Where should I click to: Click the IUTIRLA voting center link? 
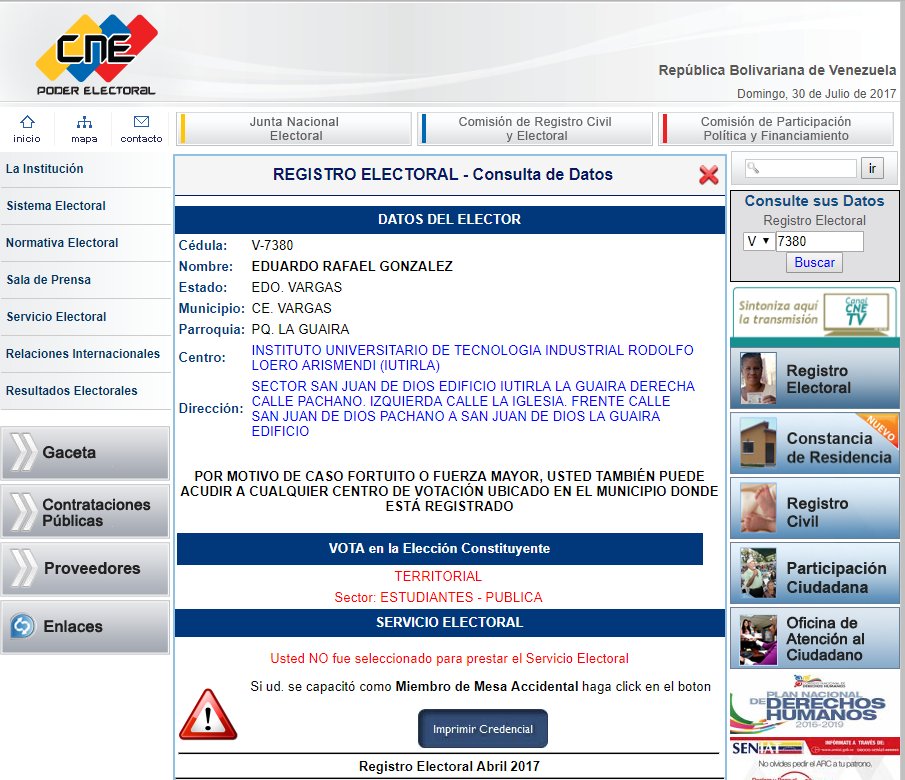[x=472, y=357]
